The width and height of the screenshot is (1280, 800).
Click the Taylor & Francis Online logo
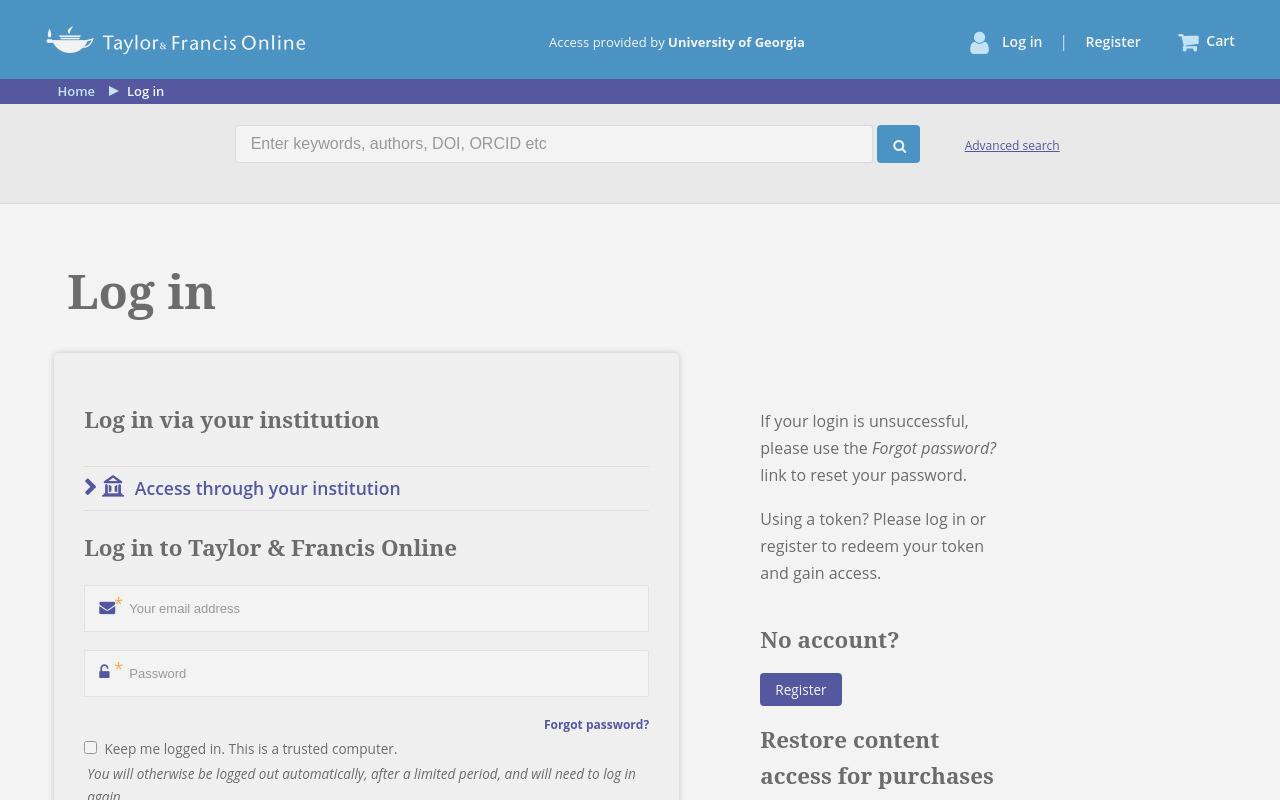tap(176, 41)
